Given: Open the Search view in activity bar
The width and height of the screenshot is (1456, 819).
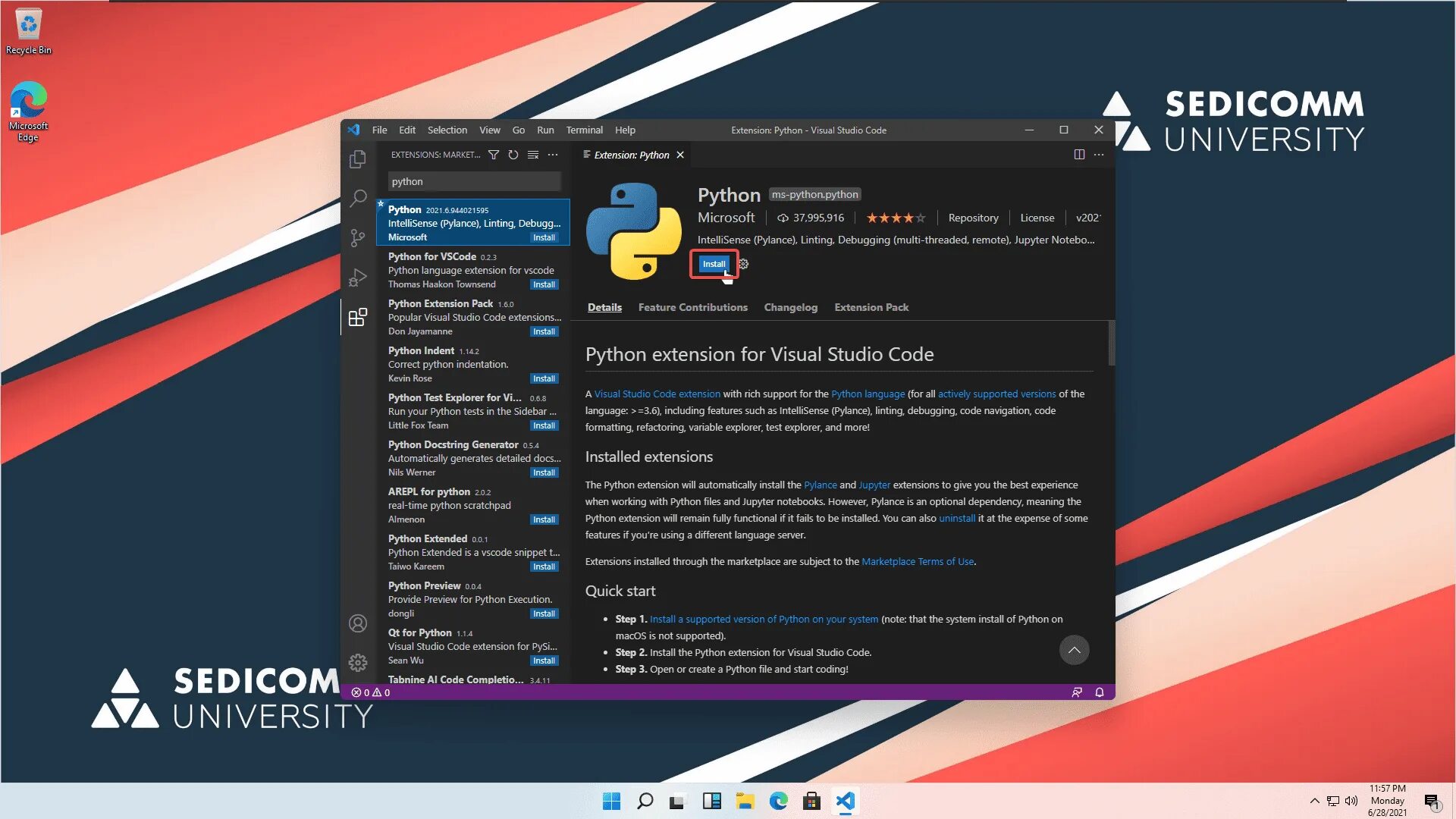Looking at the screenshot, I should tap(357, 199).
